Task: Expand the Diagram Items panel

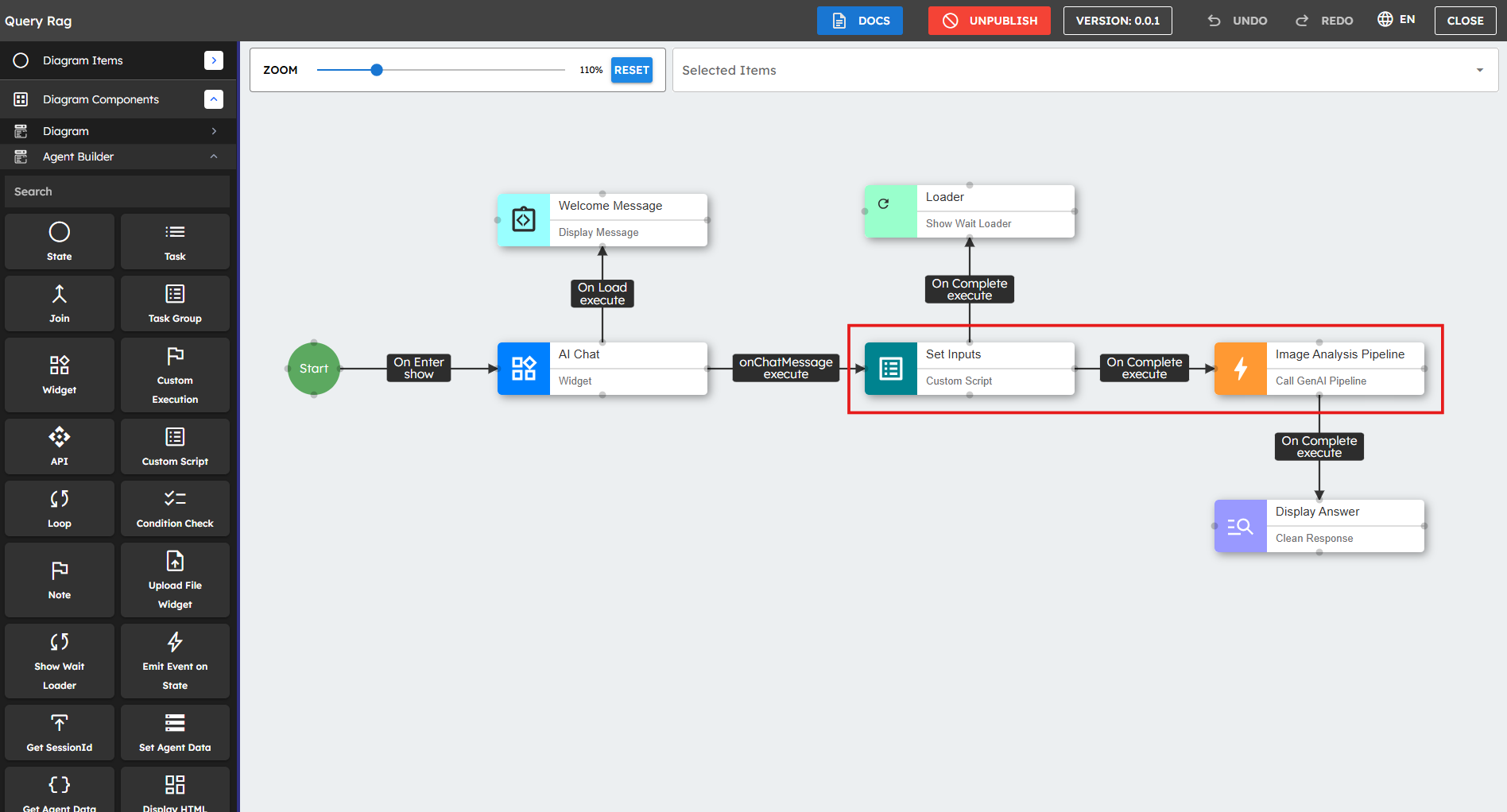Action: [x=214, y=60]
